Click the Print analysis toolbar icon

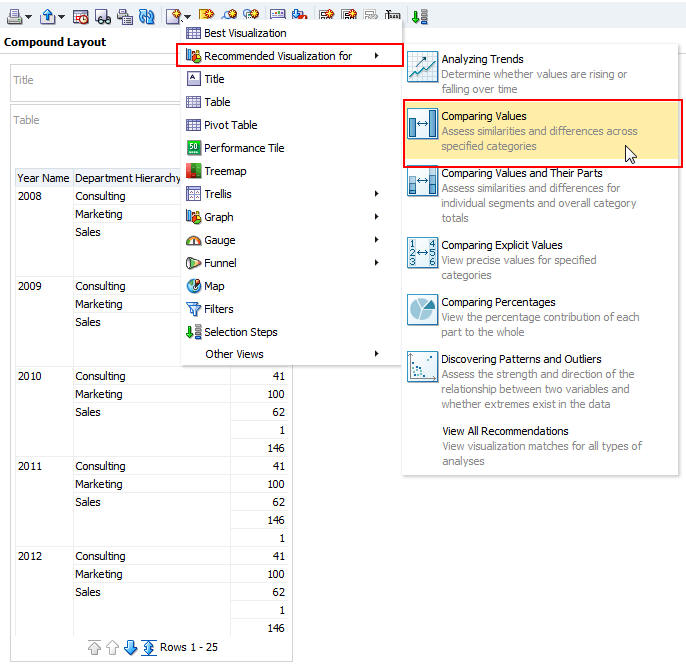[14, 16]
